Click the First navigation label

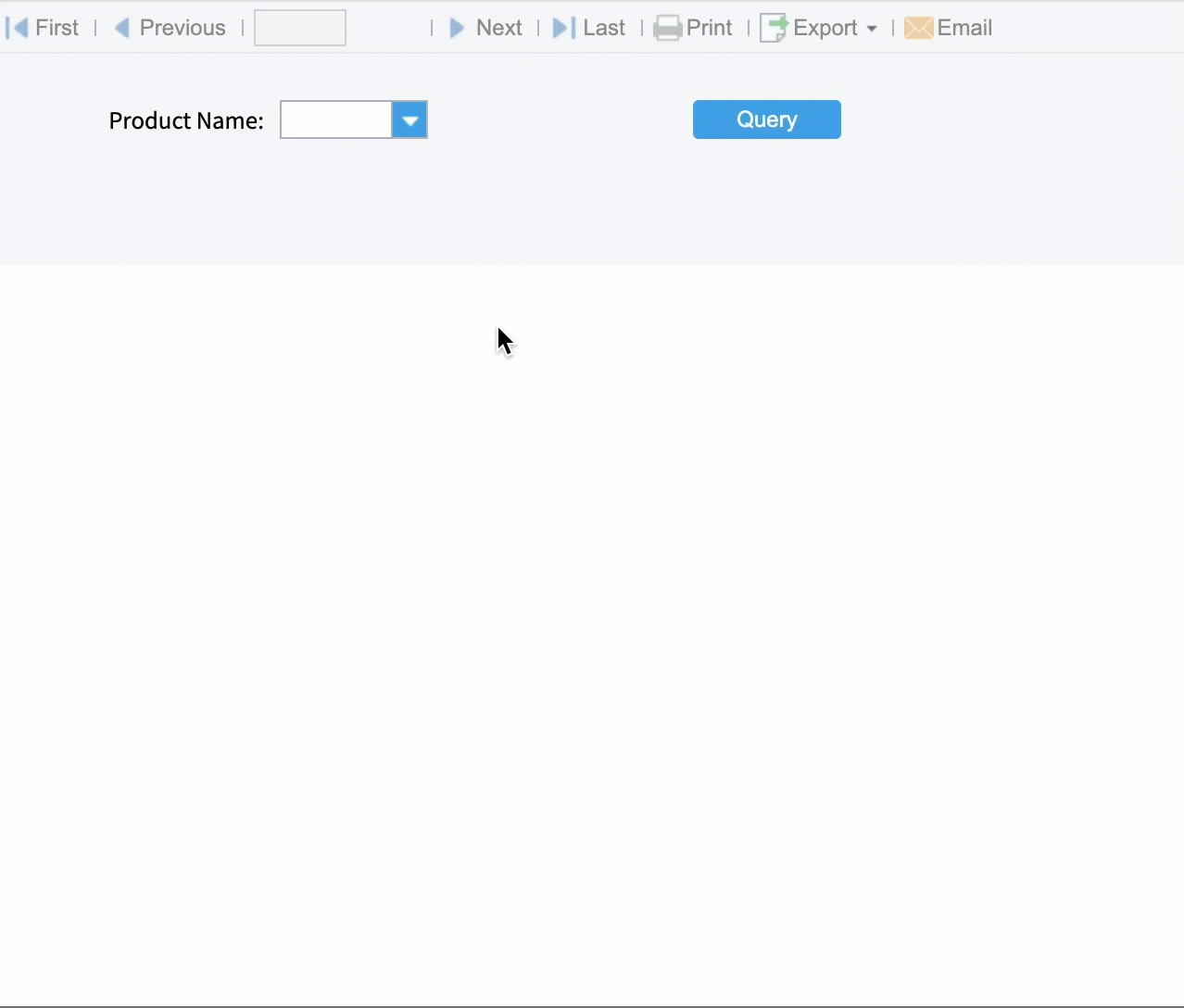pyautogui.click(x=57, y=27)
